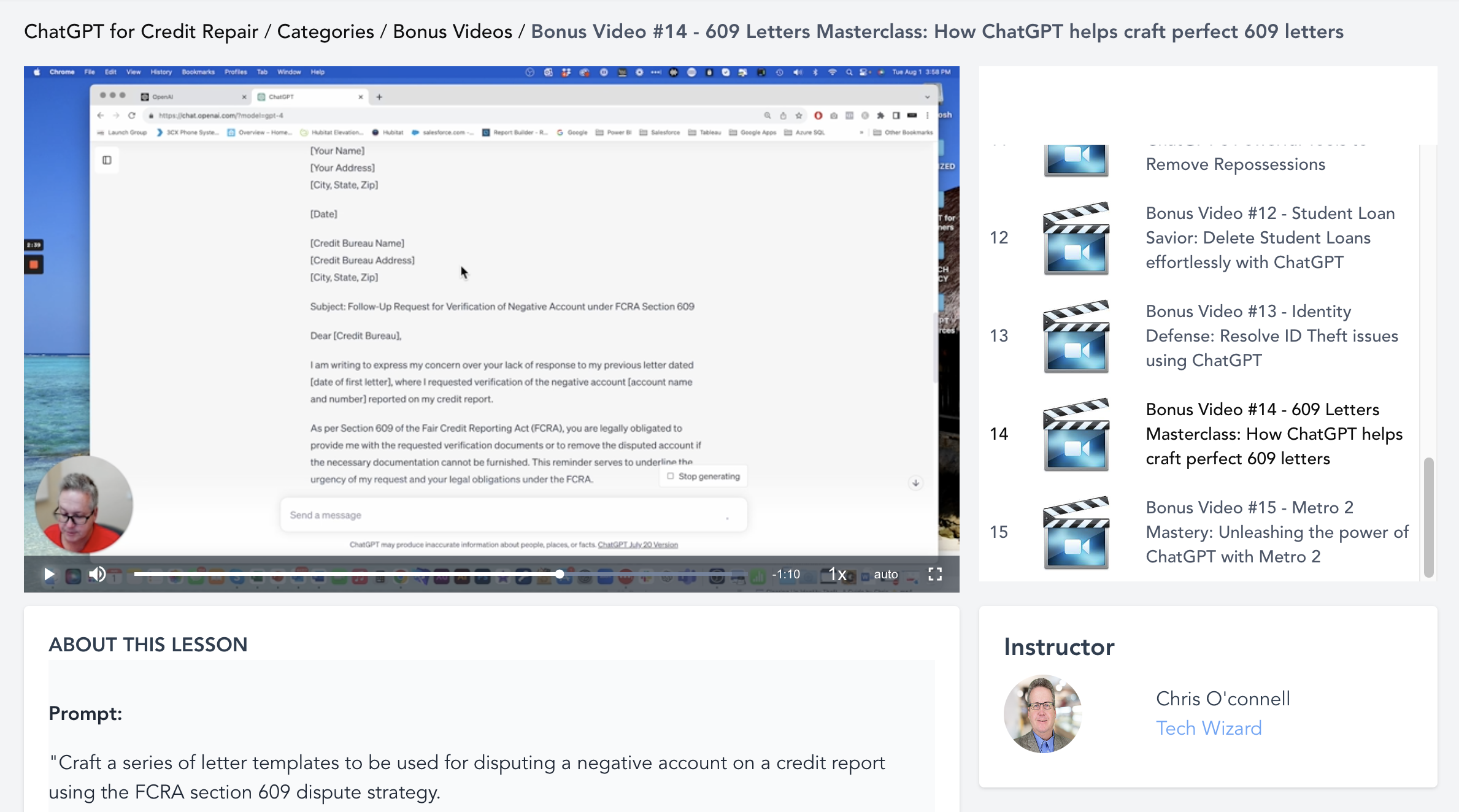Viewport: 1459px width, 812px height.
Task: Click the clapperboard icon for Bonus Video #13
Action: tap(1076, 336)
